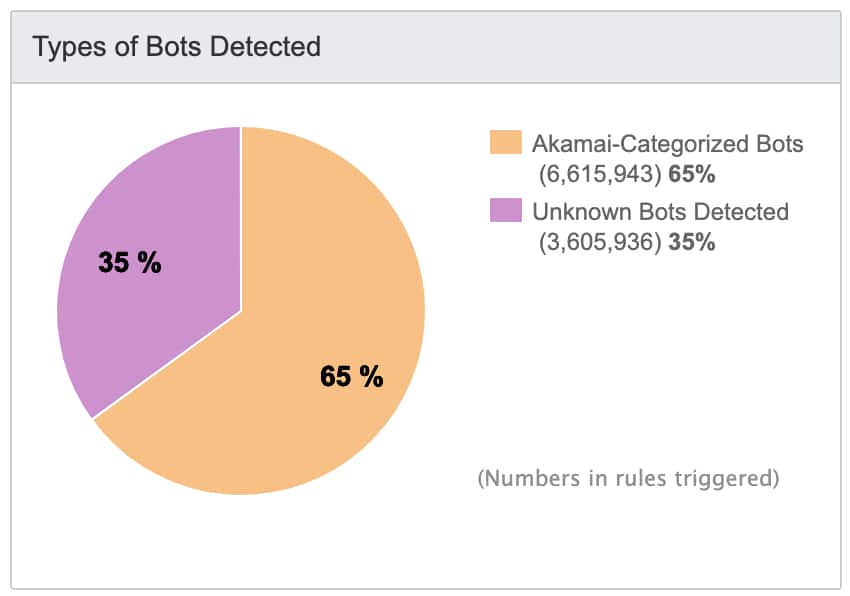
Task: Click the bold 35% in the legend
Action: pos(692,242)
